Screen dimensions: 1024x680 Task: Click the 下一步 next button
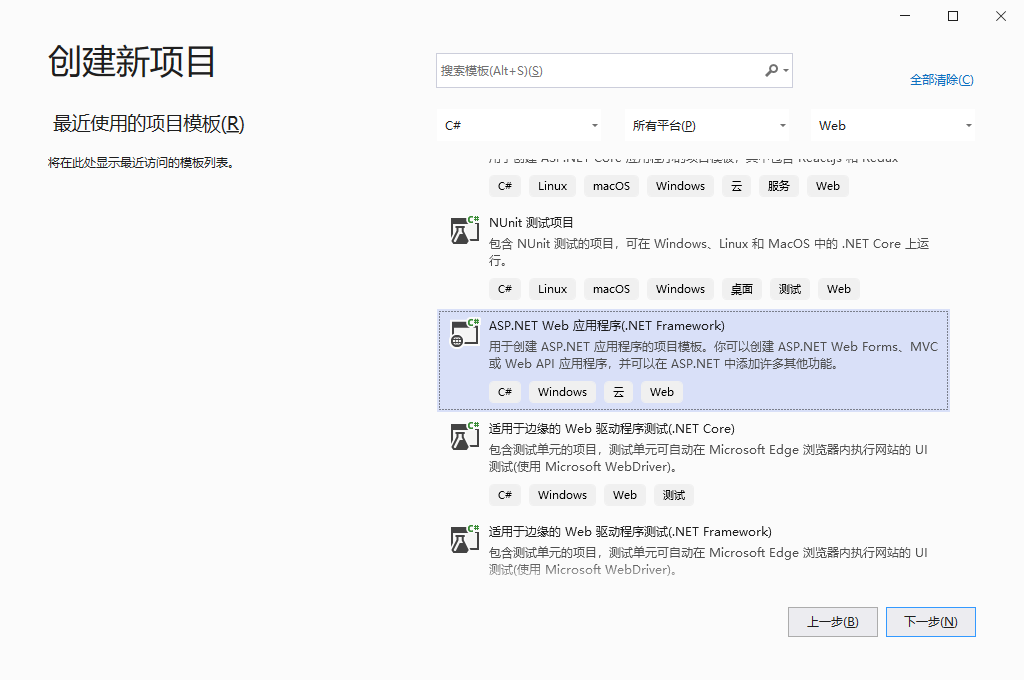(931, 622)
